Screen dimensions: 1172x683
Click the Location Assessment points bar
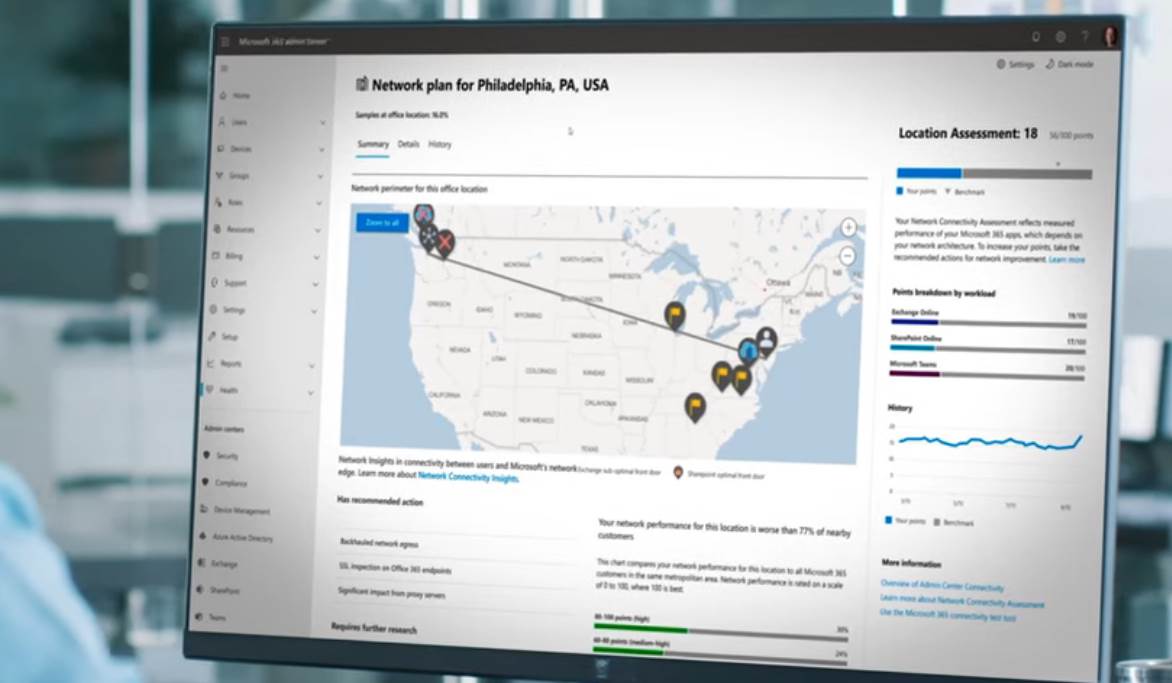pyautogui.click(x=994, y=173)
